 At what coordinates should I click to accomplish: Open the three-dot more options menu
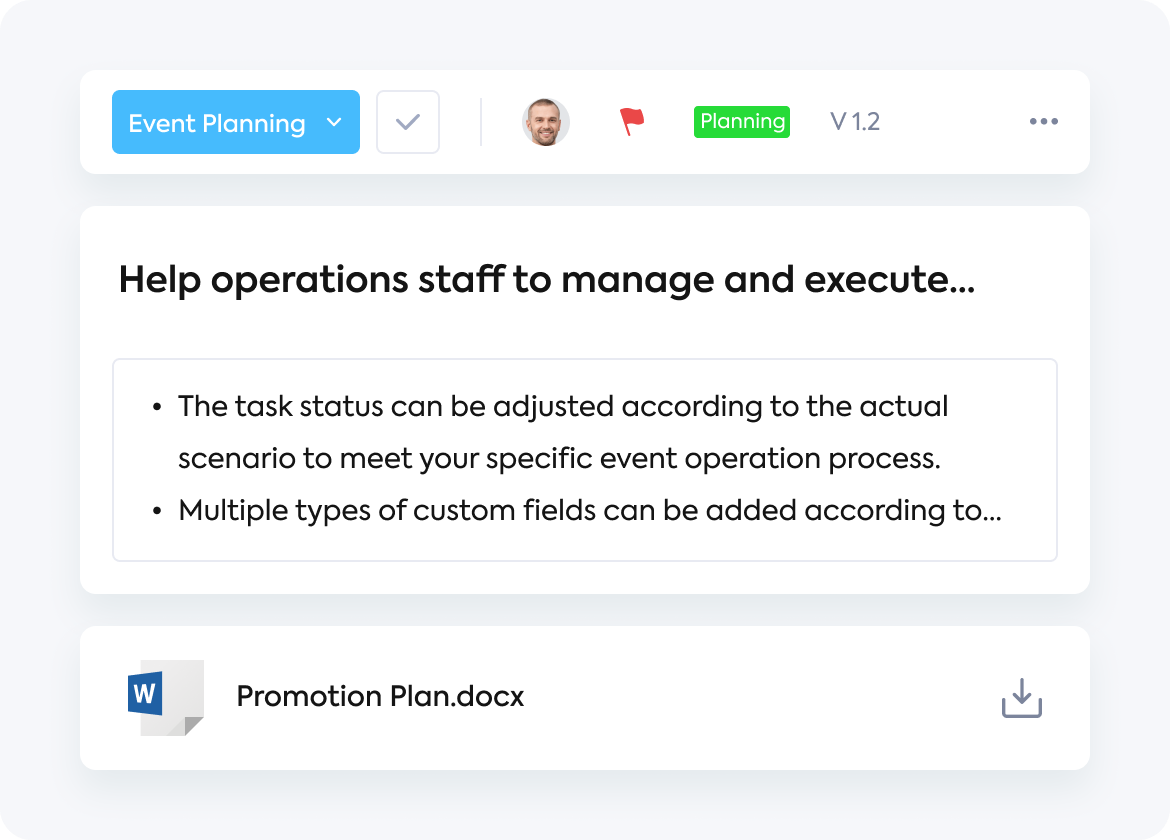(1043, 122)
